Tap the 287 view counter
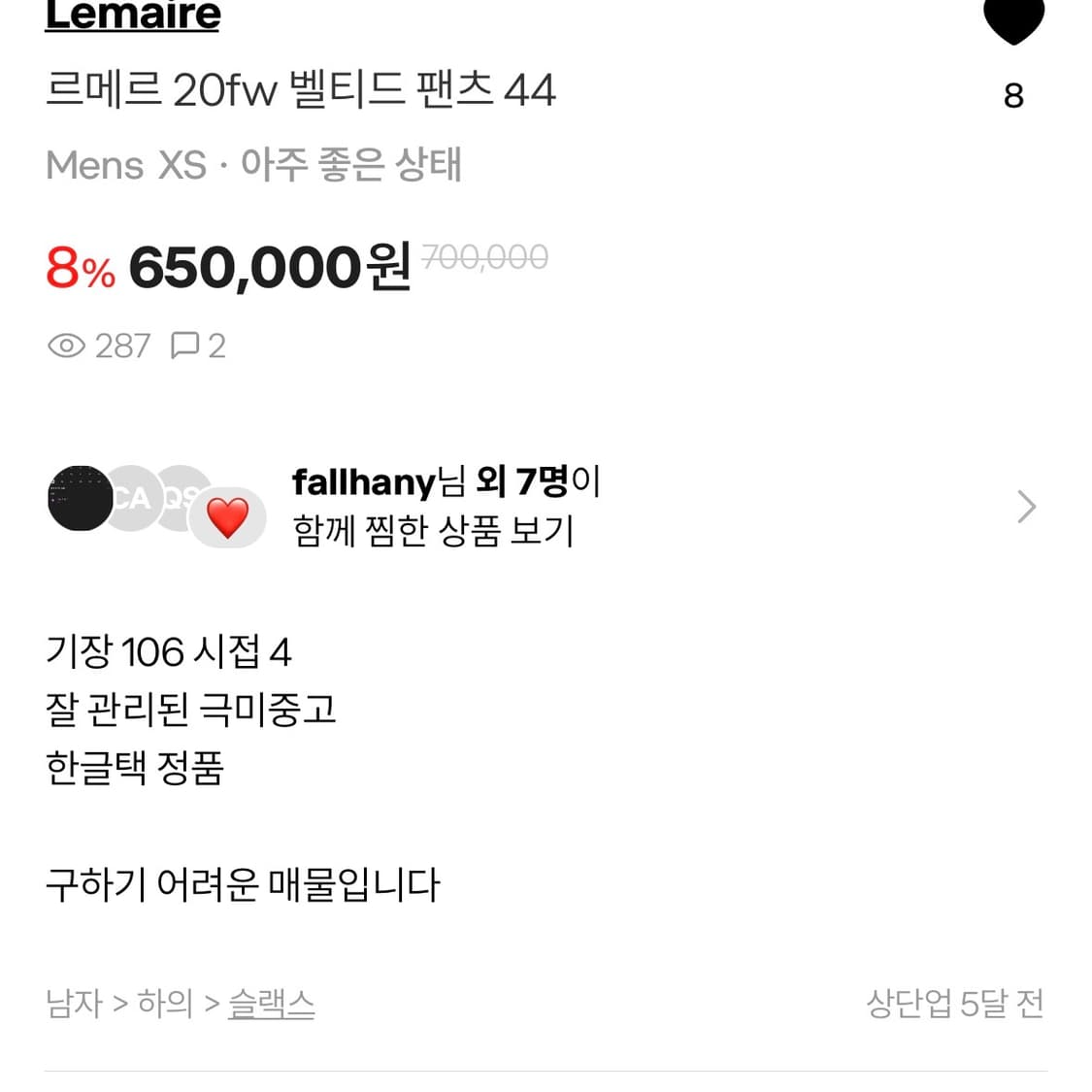 pos(122,346)
